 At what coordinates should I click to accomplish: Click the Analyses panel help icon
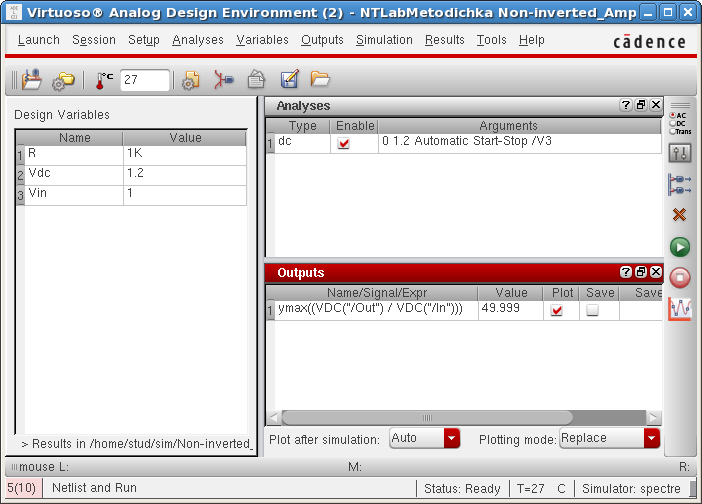625,105
